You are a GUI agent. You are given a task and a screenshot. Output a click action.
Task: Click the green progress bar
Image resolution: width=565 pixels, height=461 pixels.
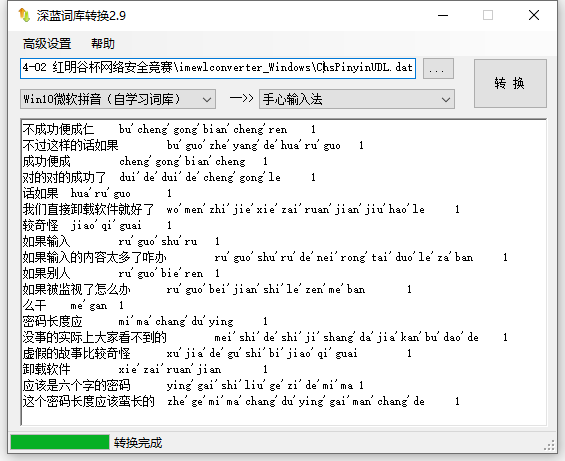[60, 442]
